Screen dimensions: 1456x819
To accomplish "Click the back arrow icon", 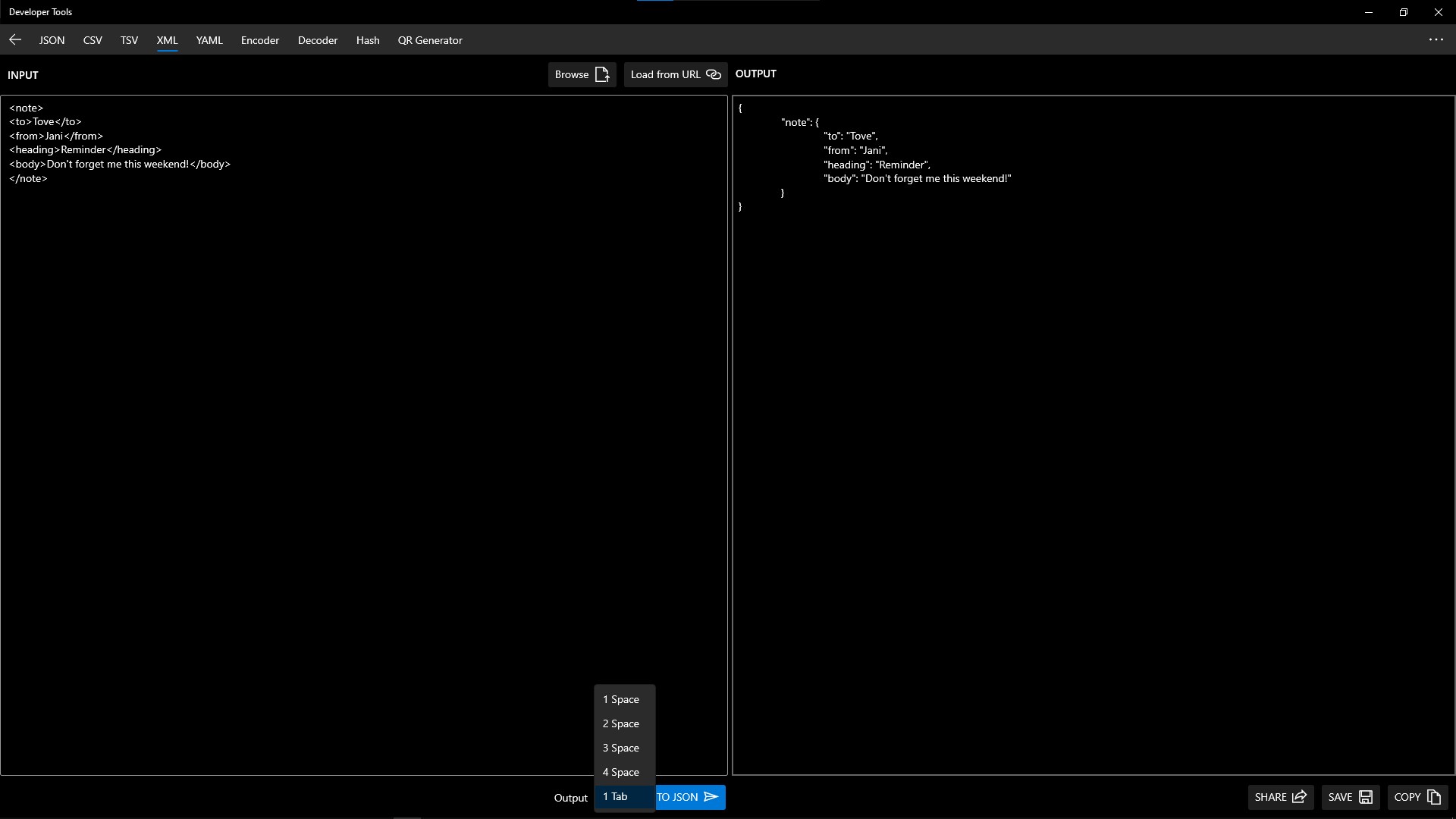I will [15, 40].
